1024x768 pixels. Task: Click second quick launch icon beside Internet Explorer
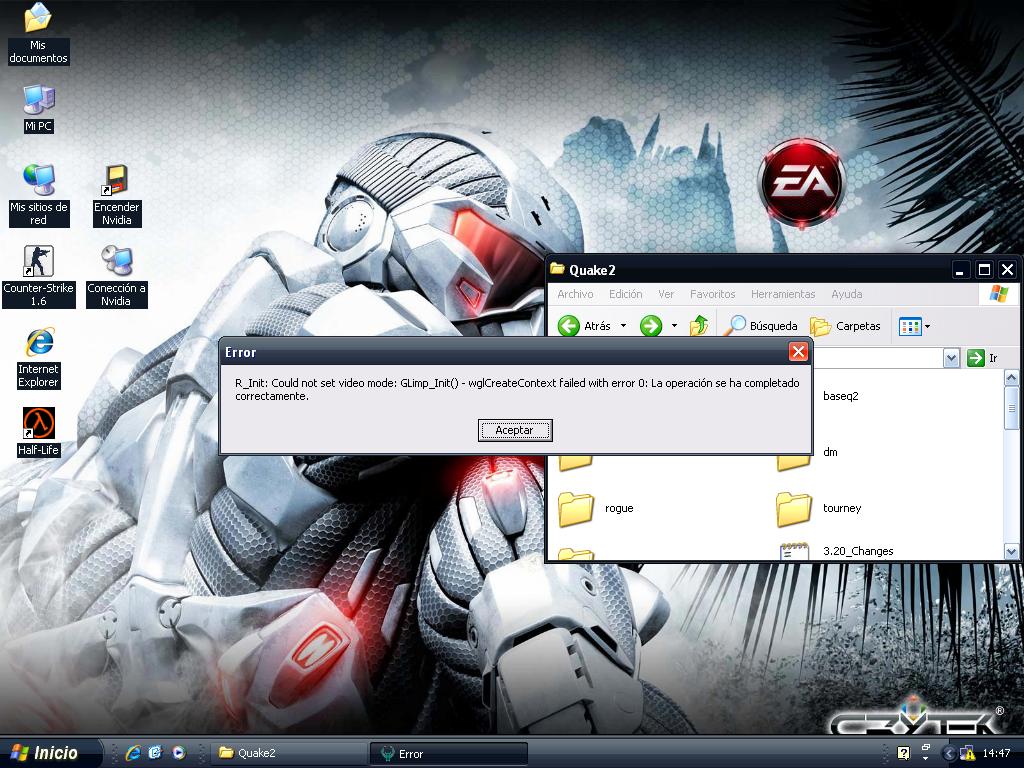pos(155,752)
